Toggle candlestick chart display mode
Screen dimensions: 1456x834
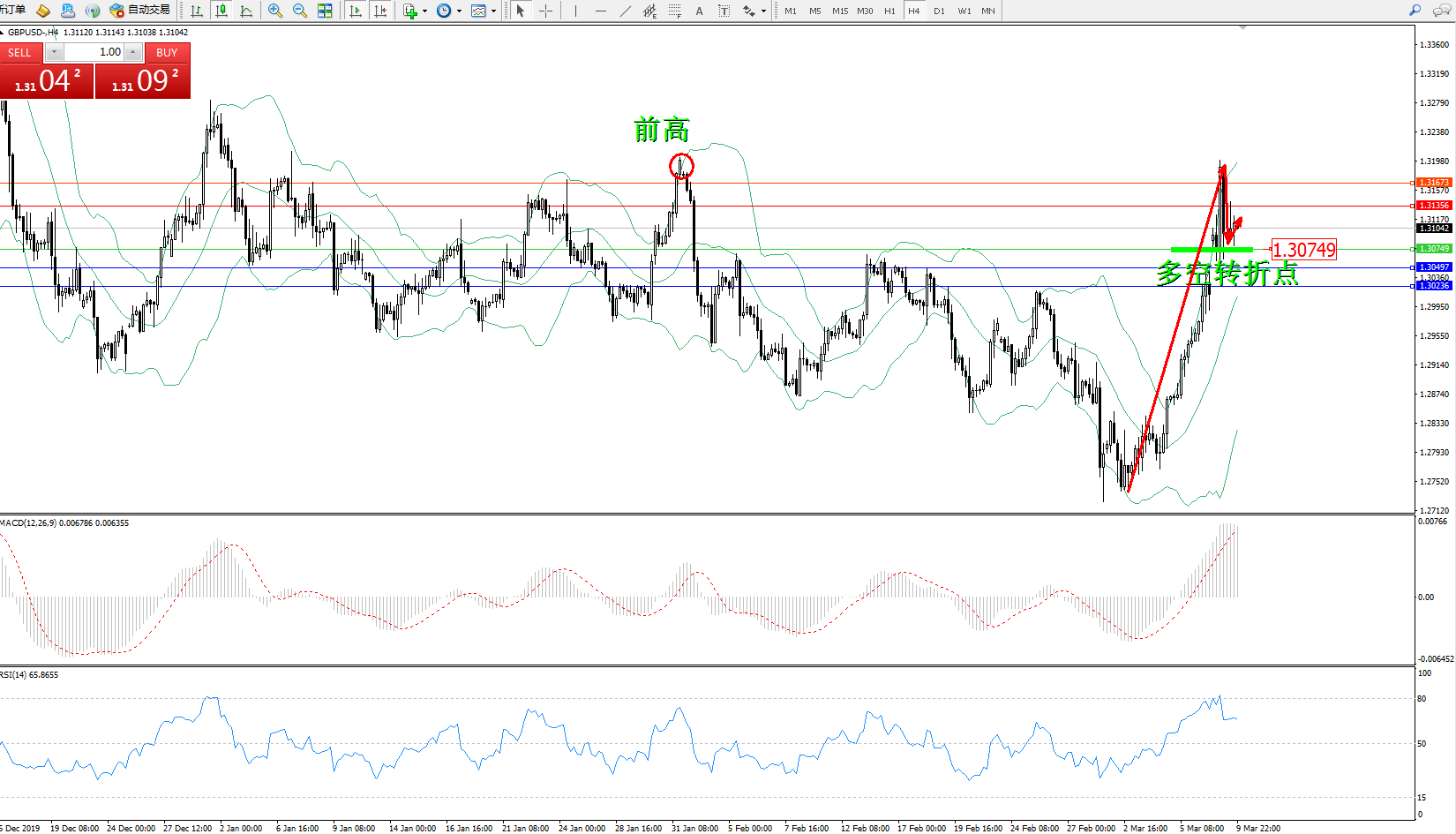[x=221, y=11]
